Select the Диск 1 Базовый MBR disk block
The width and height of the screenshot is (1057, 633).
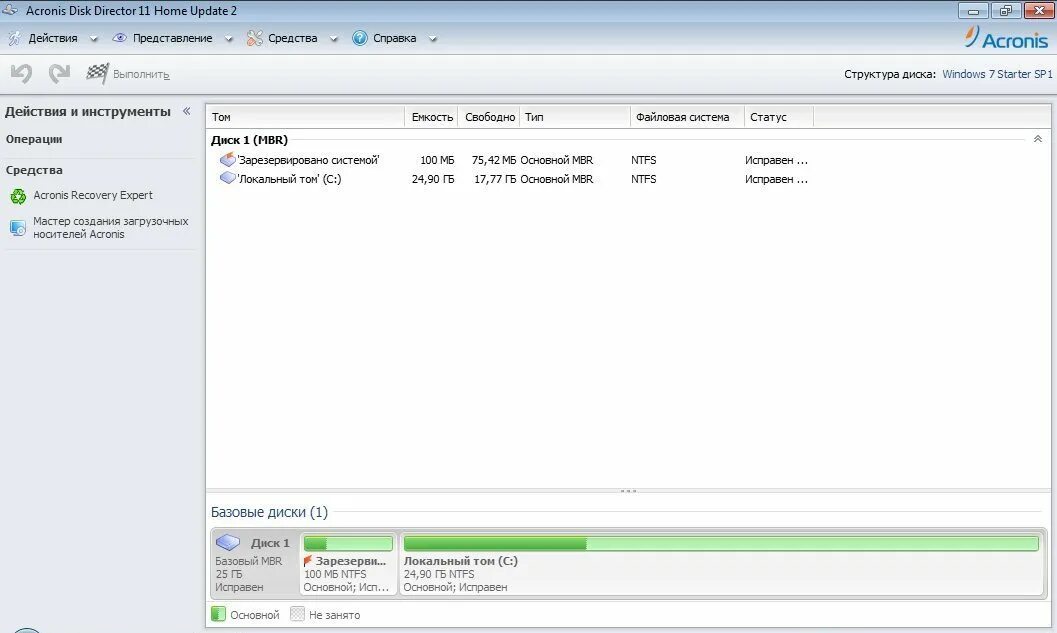click(254, 564)
